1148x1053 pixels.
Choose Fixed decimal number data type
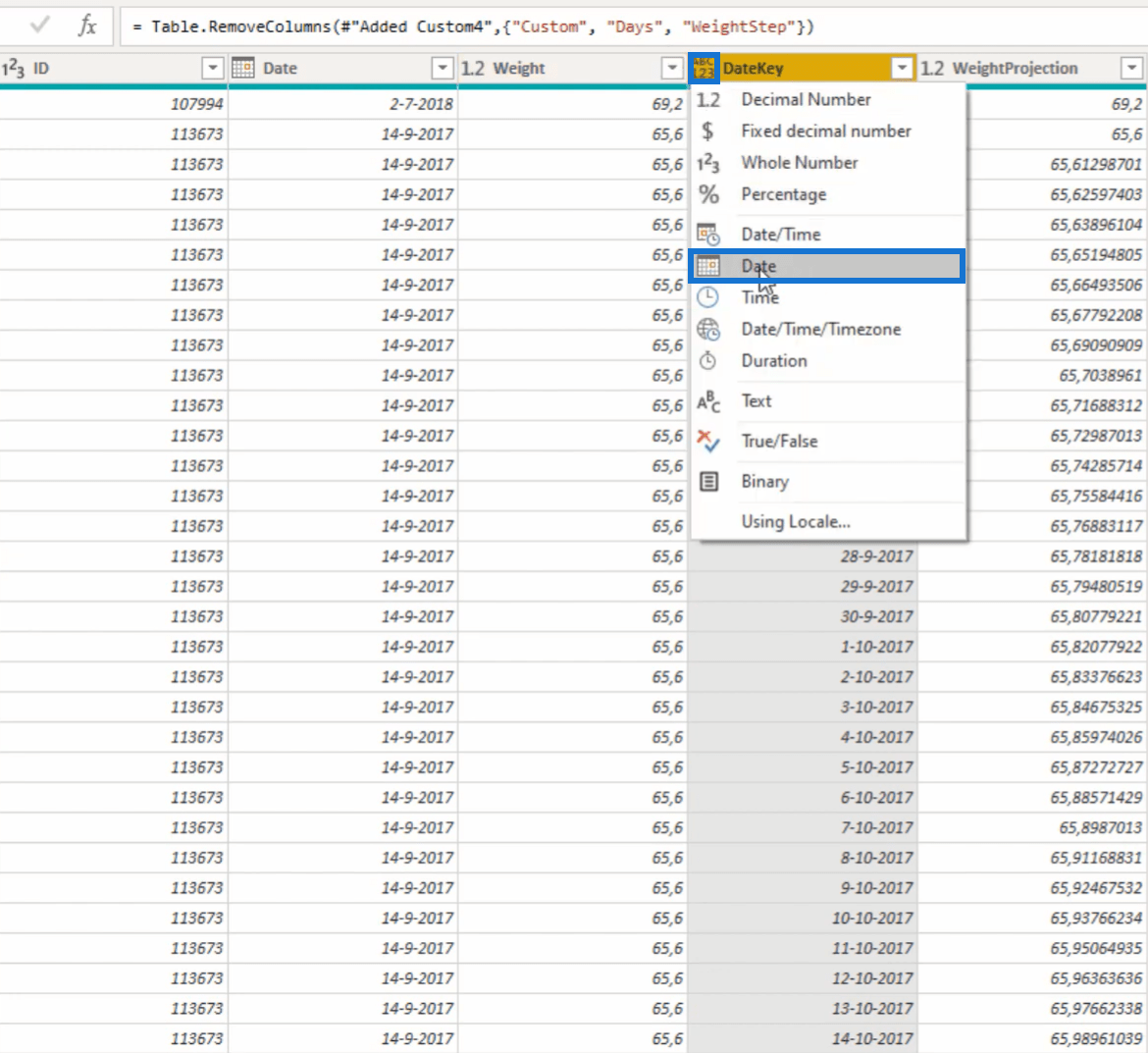click(827, 132)
